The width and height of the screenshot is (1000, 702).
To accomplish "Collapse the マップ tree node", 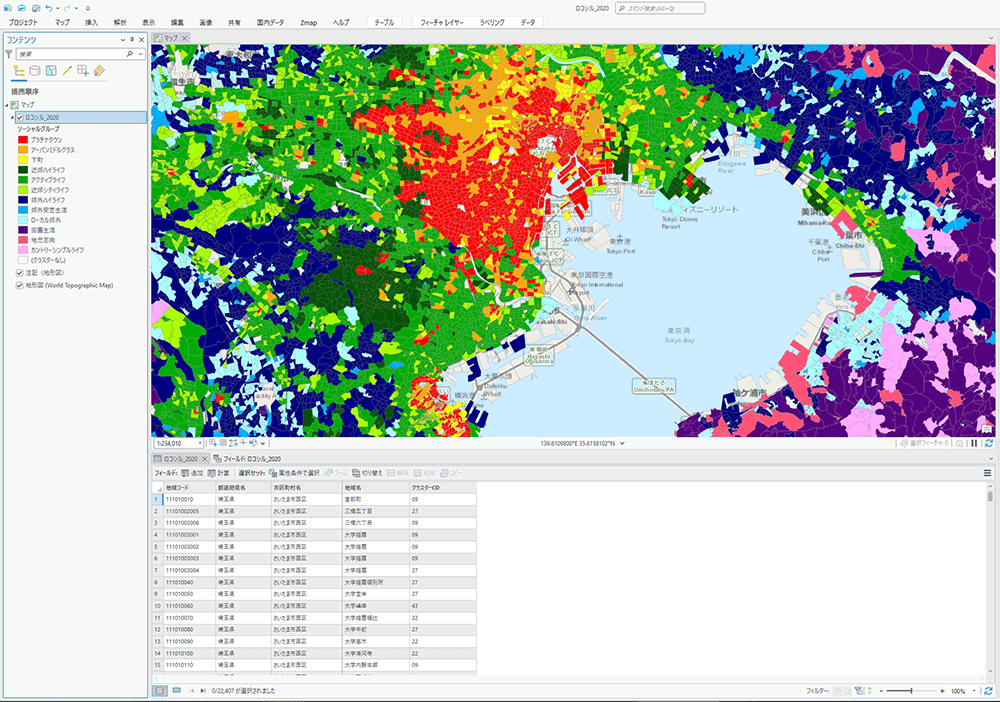I will (7, 105).
